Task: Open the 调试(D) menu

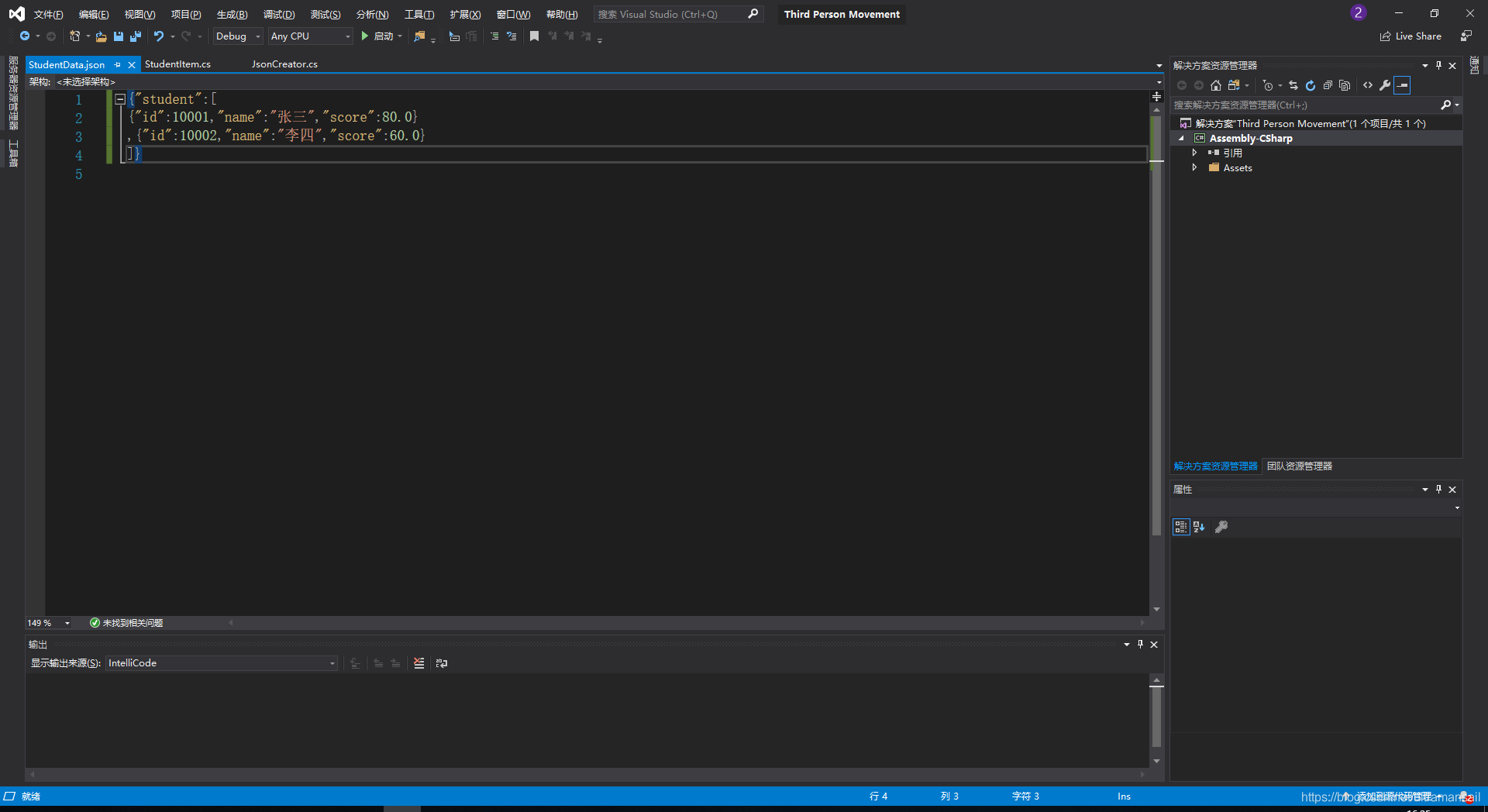Action: click(x=278, y=14)
